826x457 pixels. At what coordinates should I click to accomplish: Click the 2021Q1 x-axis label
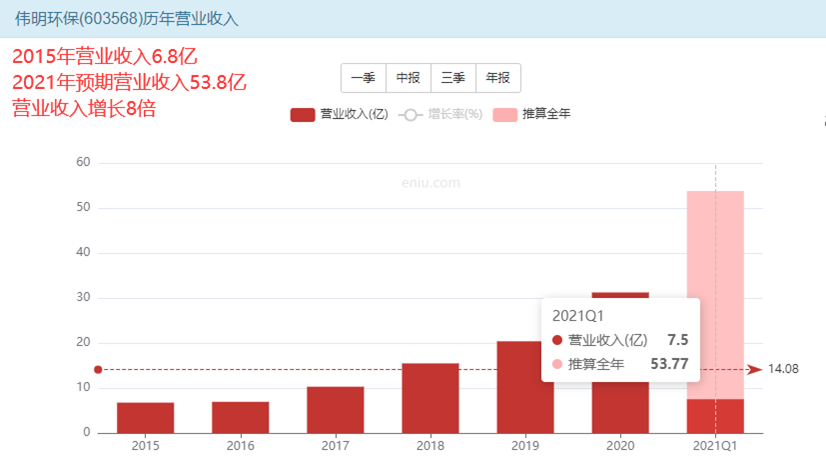[715, 445]
